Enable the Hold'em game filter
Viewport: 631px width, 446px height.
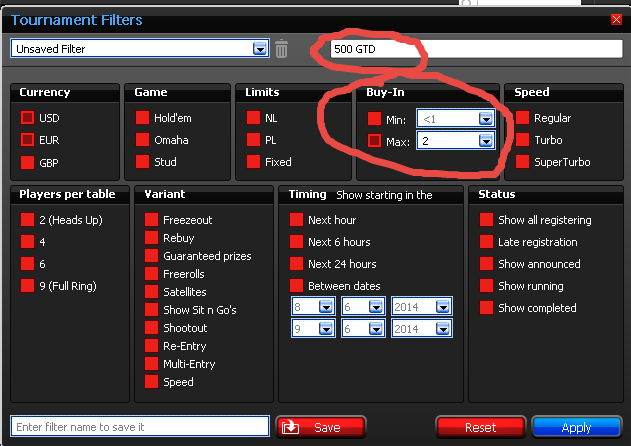(x=142, y=118)
